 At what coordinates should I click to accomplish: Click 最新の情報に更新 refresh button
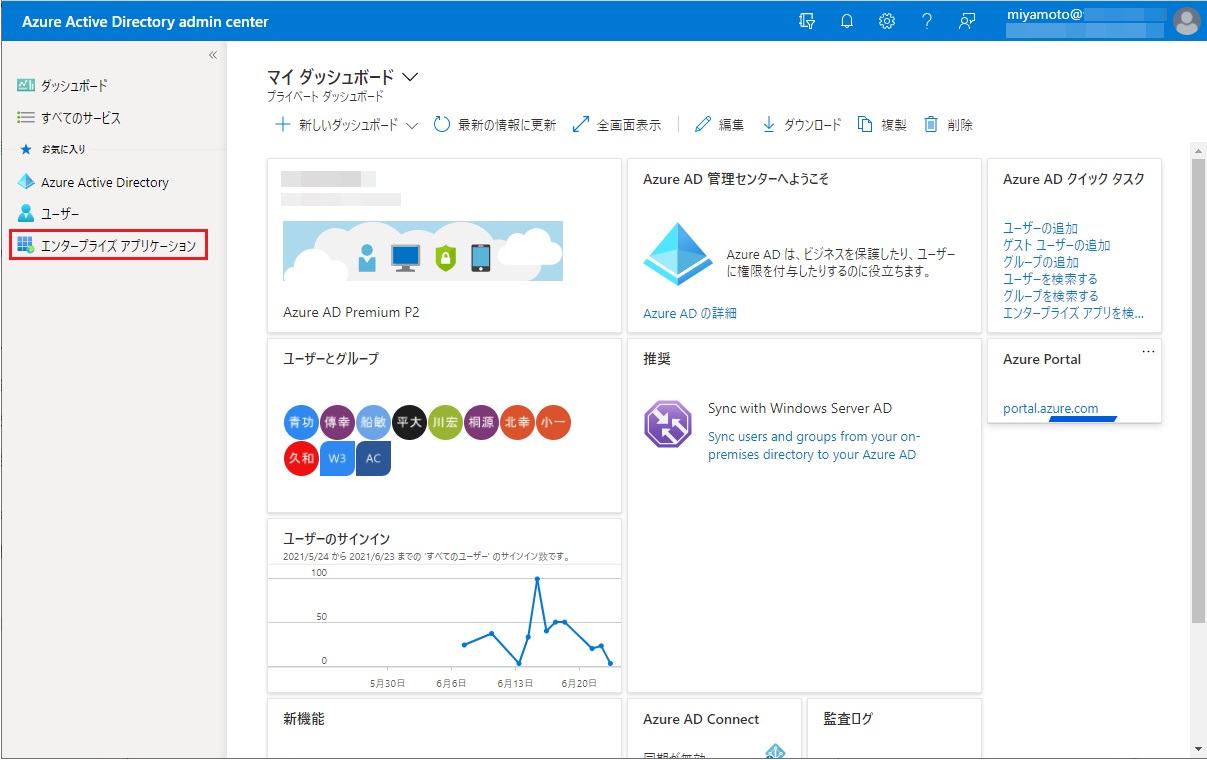(495, 125)
